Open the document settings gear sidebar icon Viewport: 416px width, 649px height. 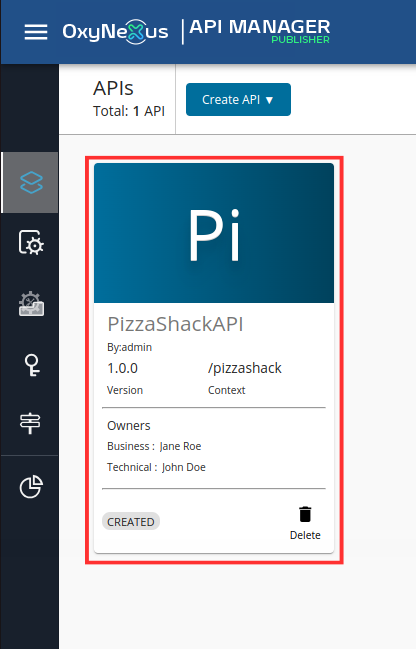click(x=31, y=243)
